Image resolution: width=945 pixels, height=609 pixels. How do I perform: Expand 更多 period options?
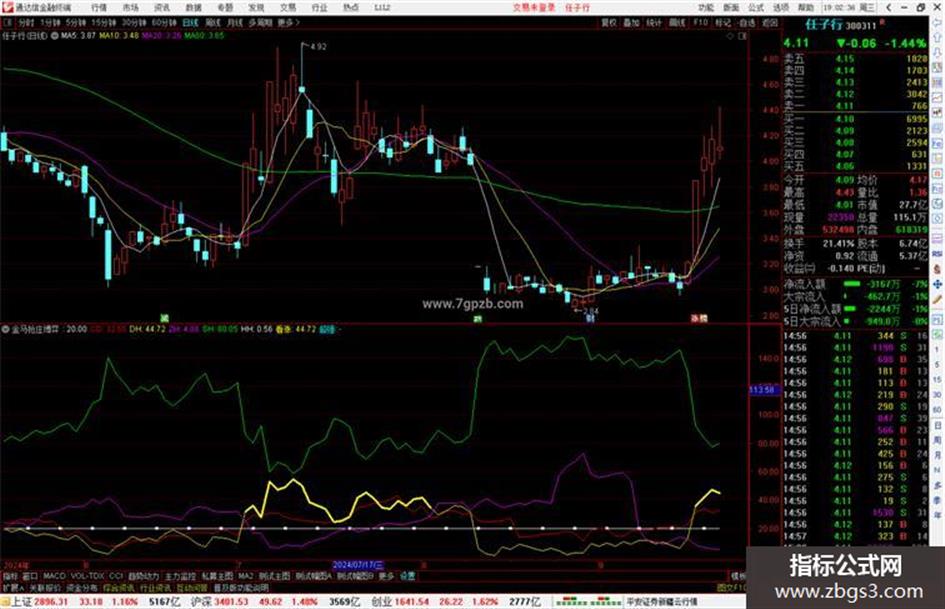click(288, 22)
